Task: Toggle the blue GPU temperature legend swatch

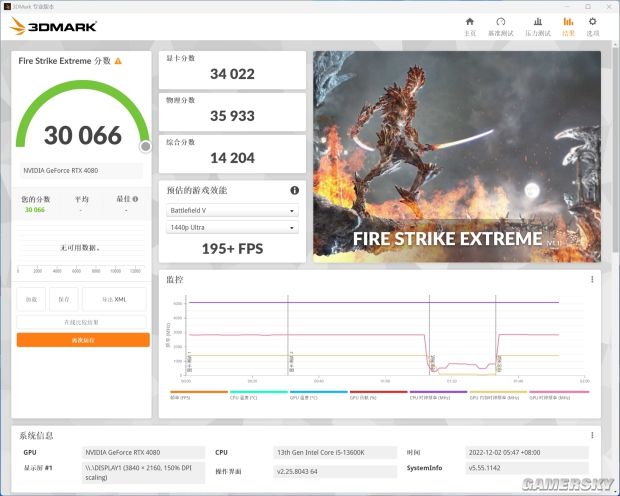Action: [x=319, y=392]
